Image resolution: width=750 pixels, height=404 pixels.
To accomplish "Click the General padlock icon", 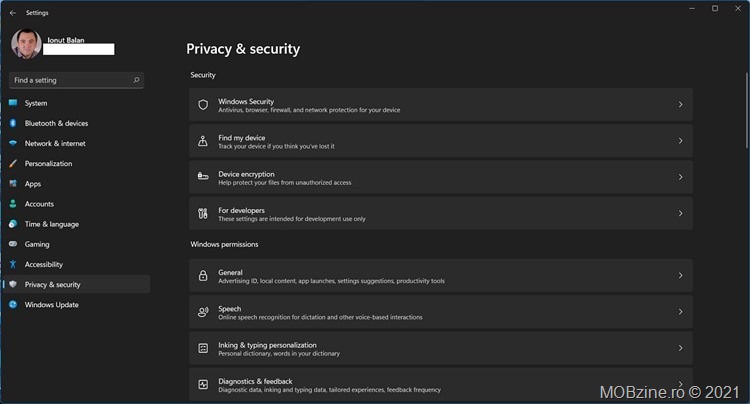I will point(203,275).
